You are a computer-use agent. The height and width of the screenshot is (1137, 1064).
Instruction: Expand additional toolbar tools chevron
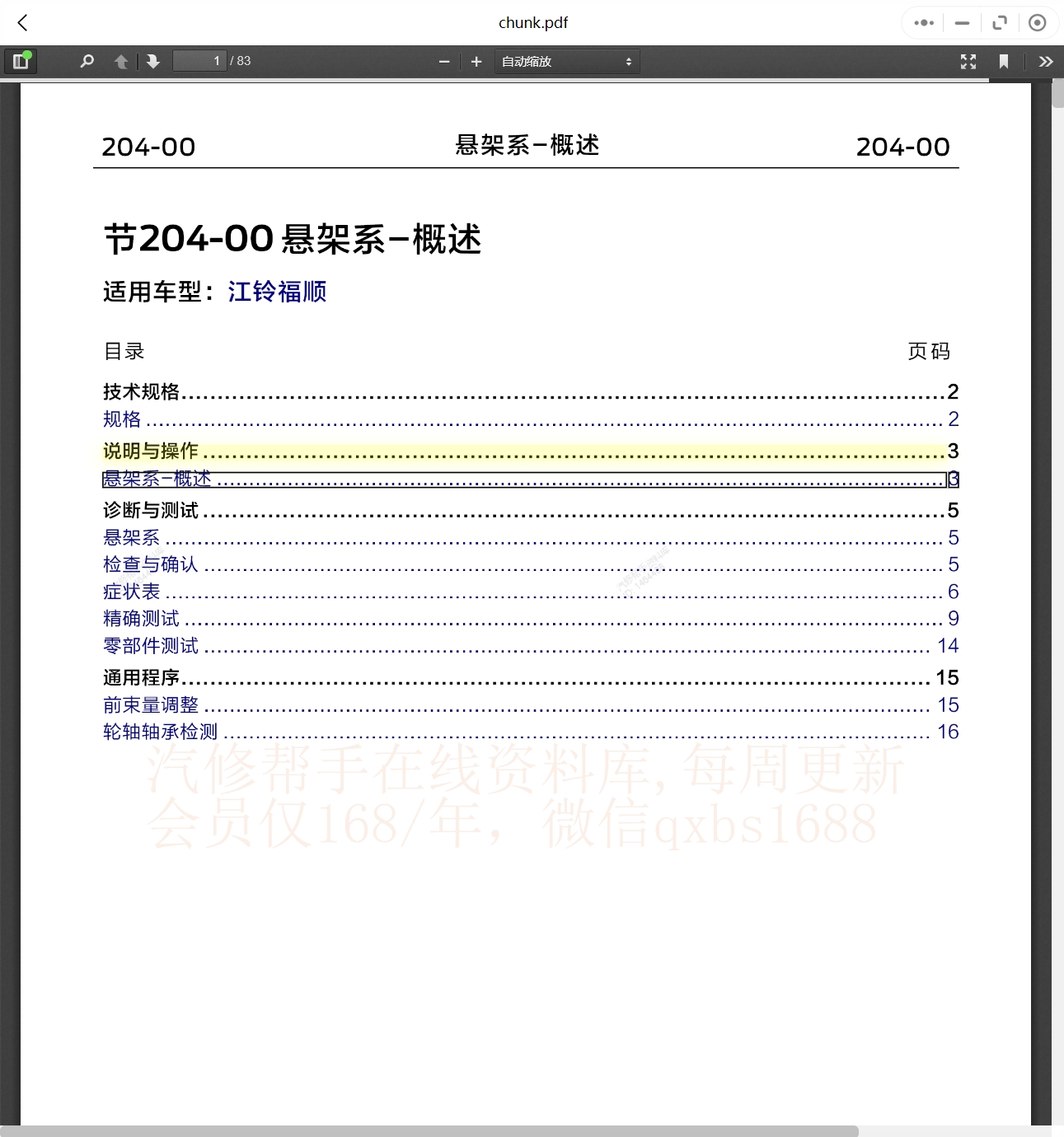(1045, 60)
